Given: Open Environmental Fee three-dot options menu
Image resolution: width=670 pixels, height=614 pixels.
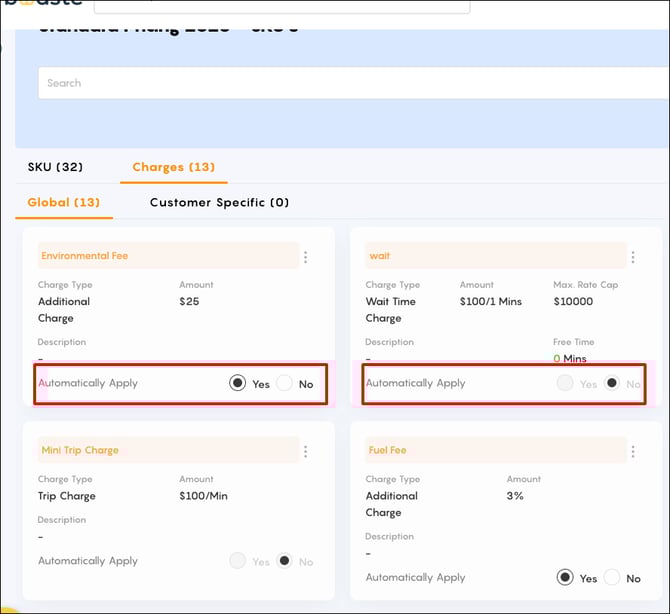Looking at the screenshot, I should pyautogui.click(x=305, y=257).
